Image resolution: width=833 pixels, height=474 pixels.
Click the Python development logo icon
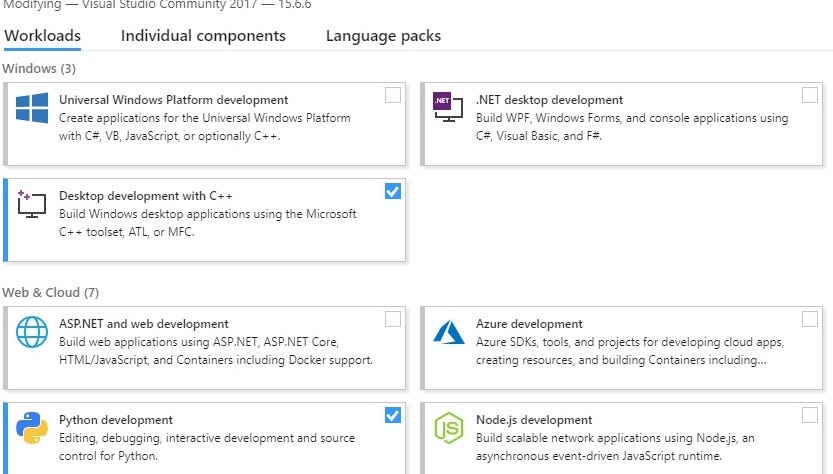click(x=32, y=428)
